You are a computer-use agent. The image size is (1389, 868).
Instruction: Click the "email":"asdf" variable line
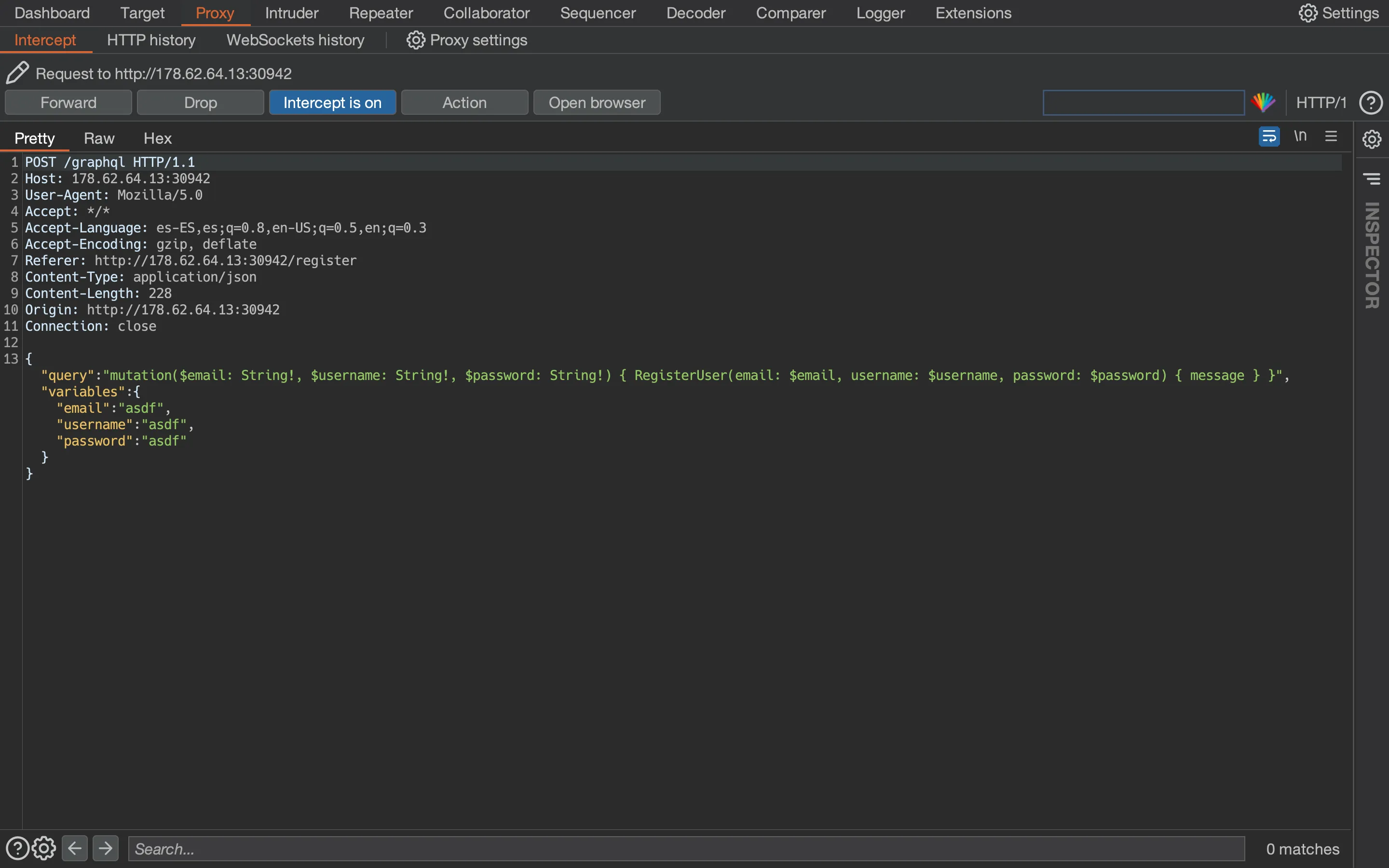click(x=114, y=408)
